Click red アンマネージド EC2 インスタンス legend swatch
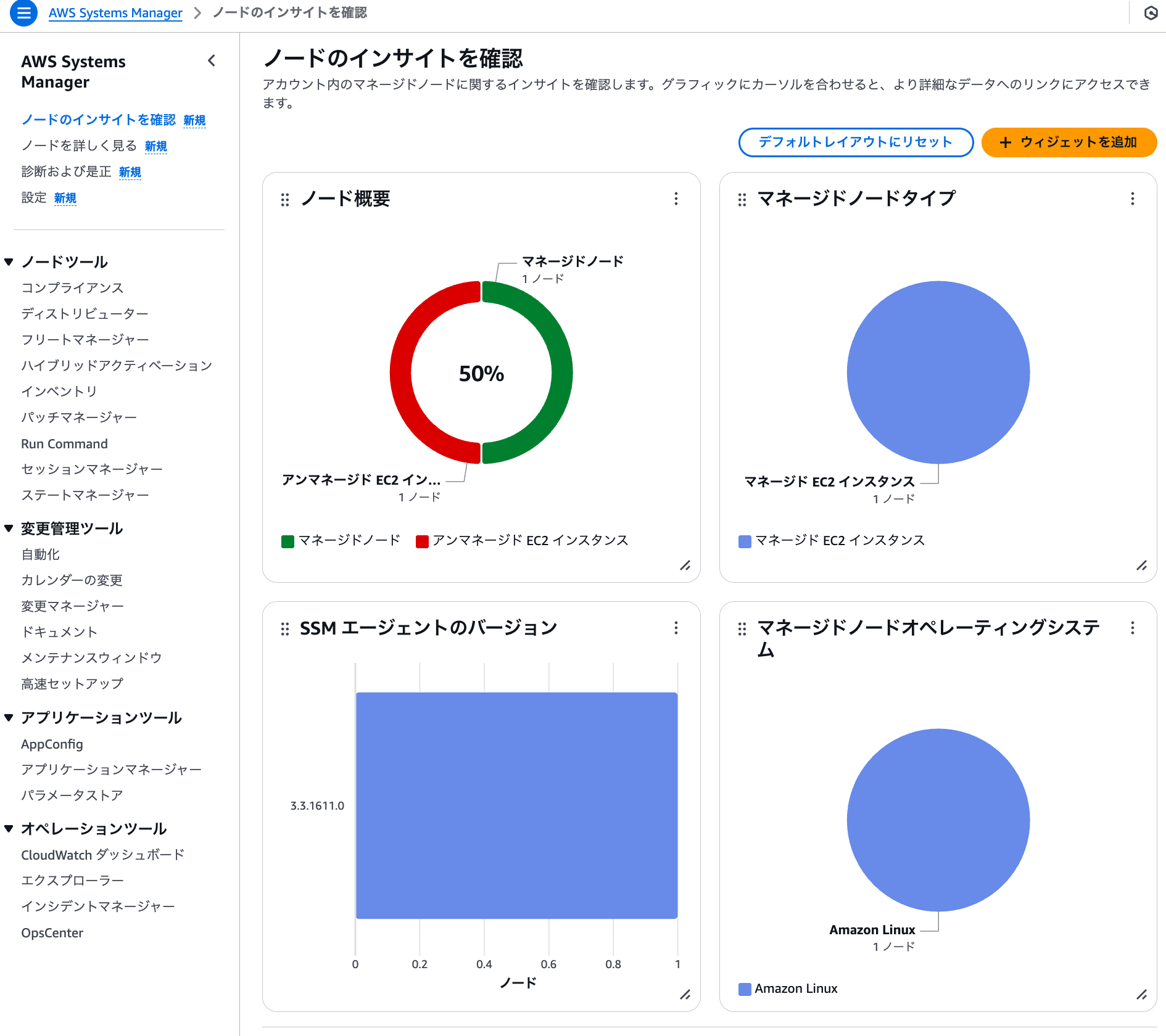The image size is (1166, 1036). coord(422,541)
